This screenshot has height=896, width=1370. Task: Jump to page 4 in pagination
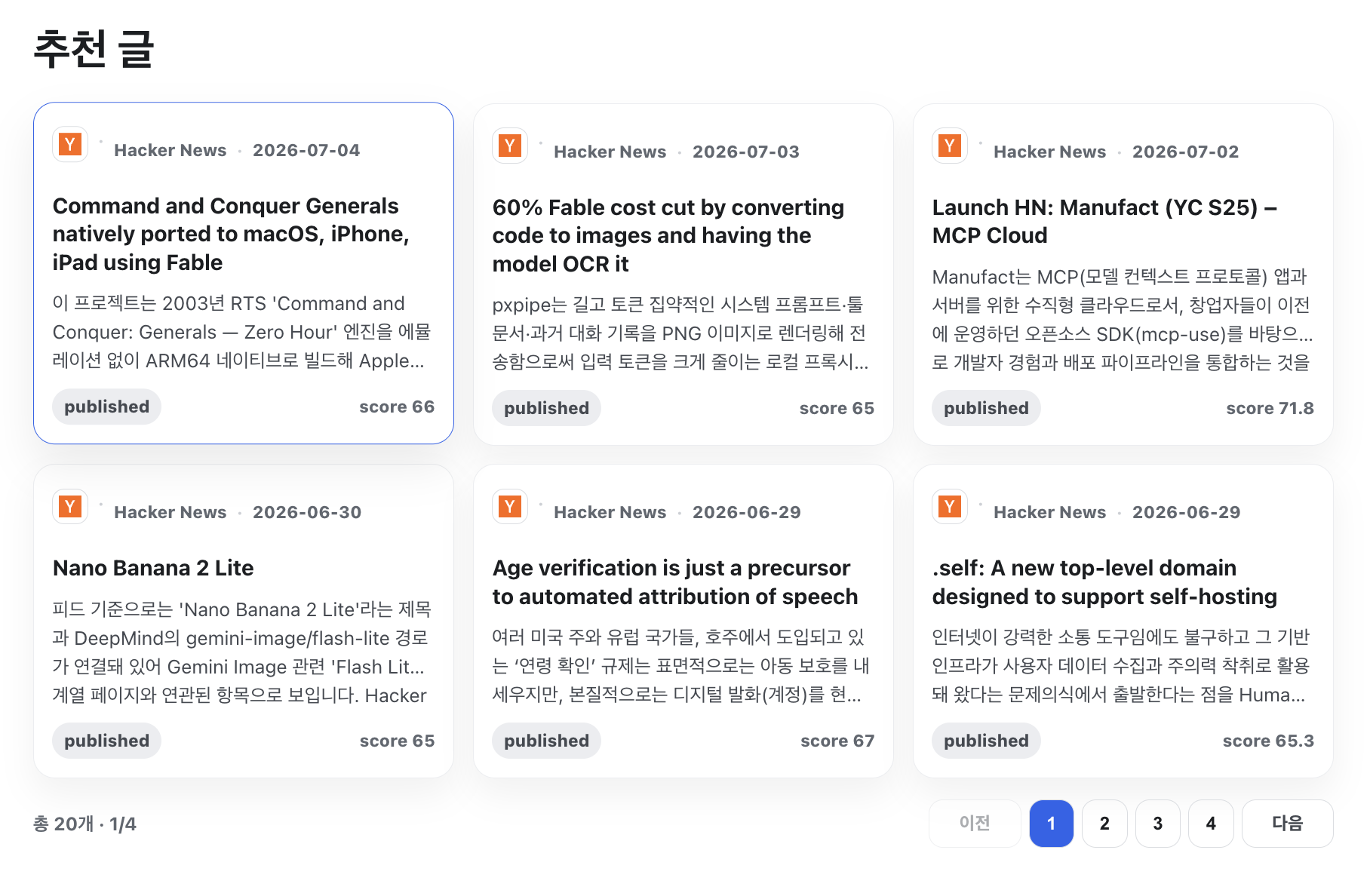click(1211, 824)
